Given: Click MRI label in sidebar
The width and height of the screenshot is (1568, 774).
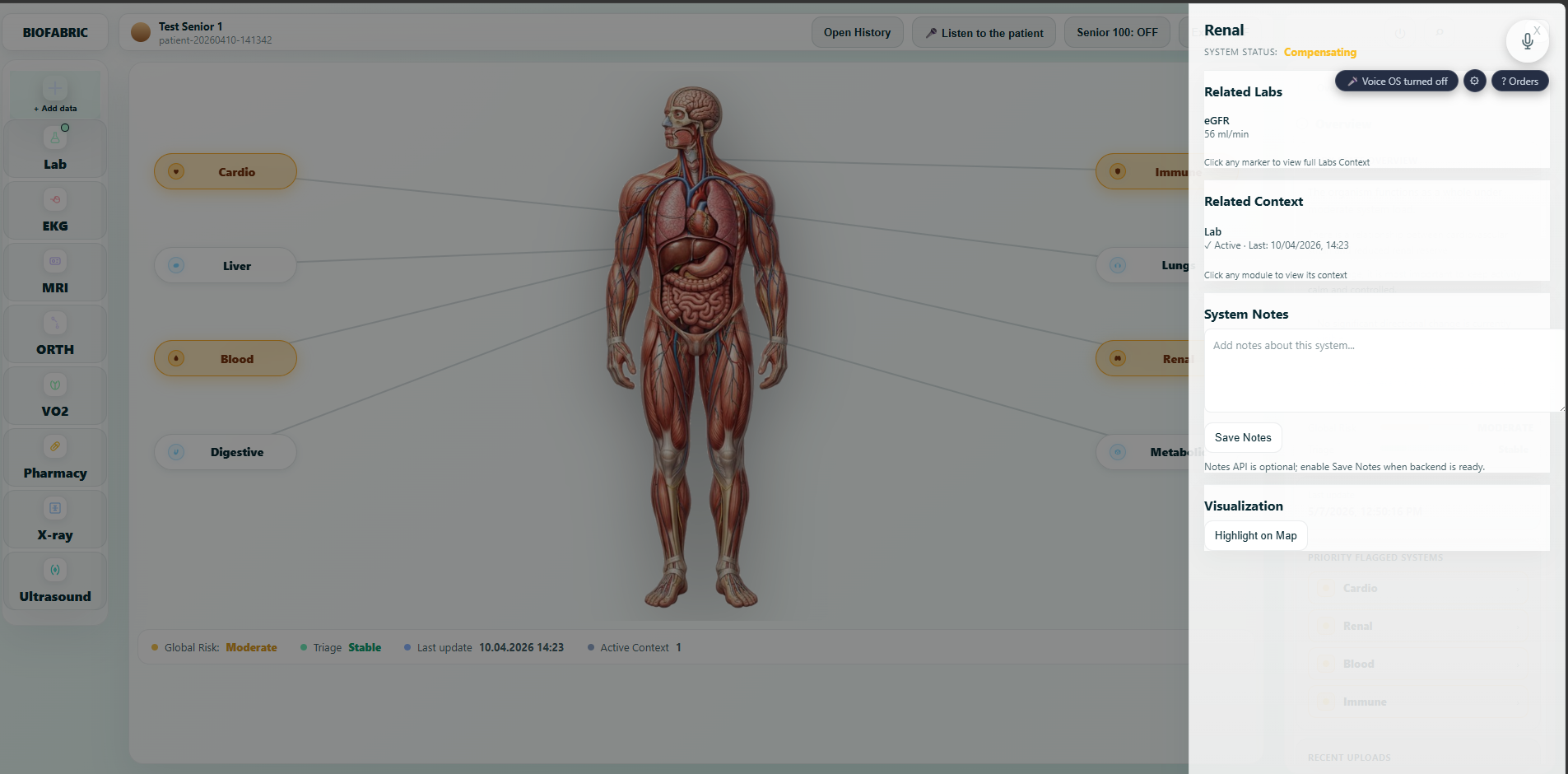Looking at the screenshot, I should point(55,287).
